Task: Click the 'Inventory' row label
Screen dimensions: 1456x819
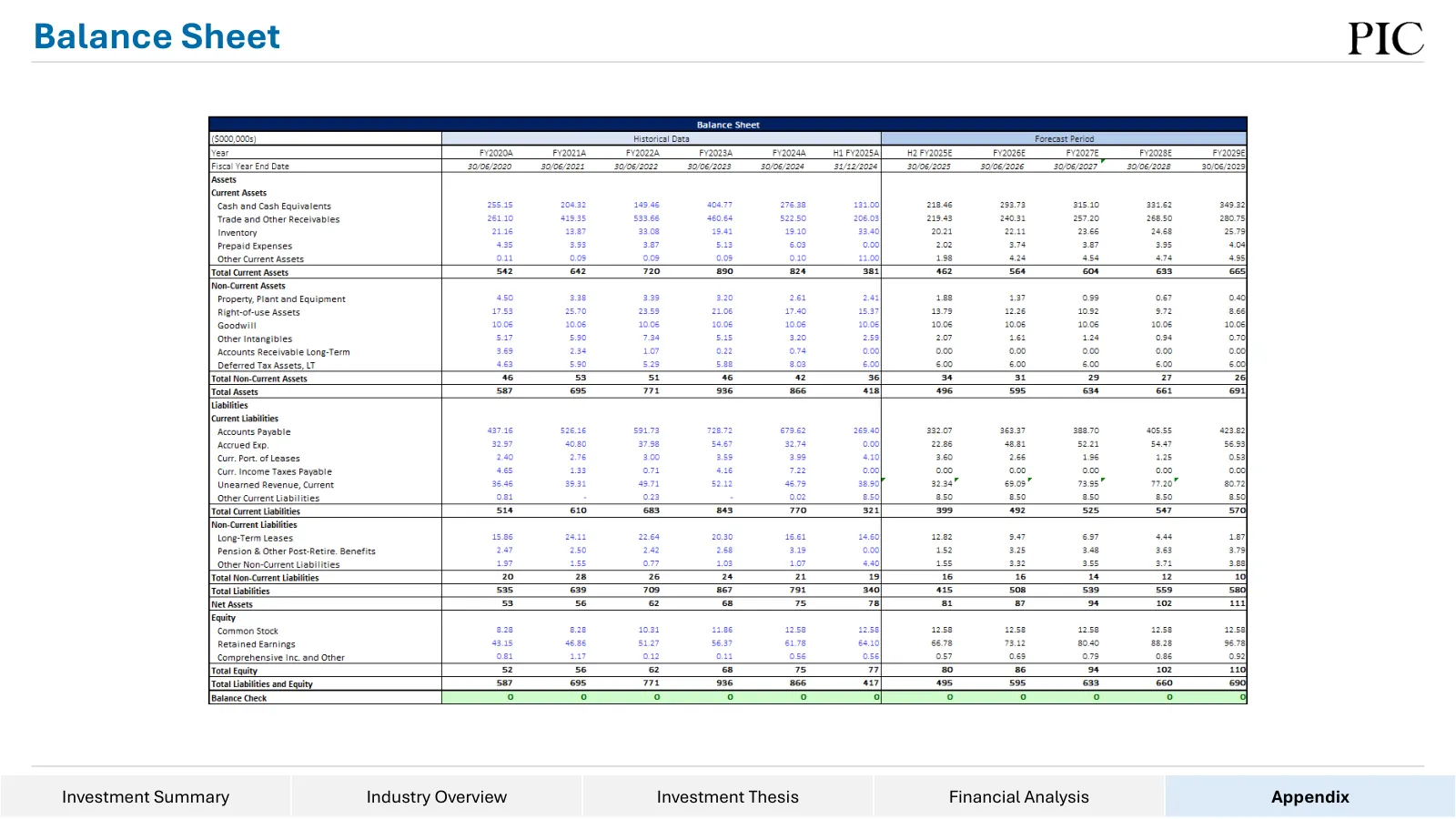Action: click(237, 233)
